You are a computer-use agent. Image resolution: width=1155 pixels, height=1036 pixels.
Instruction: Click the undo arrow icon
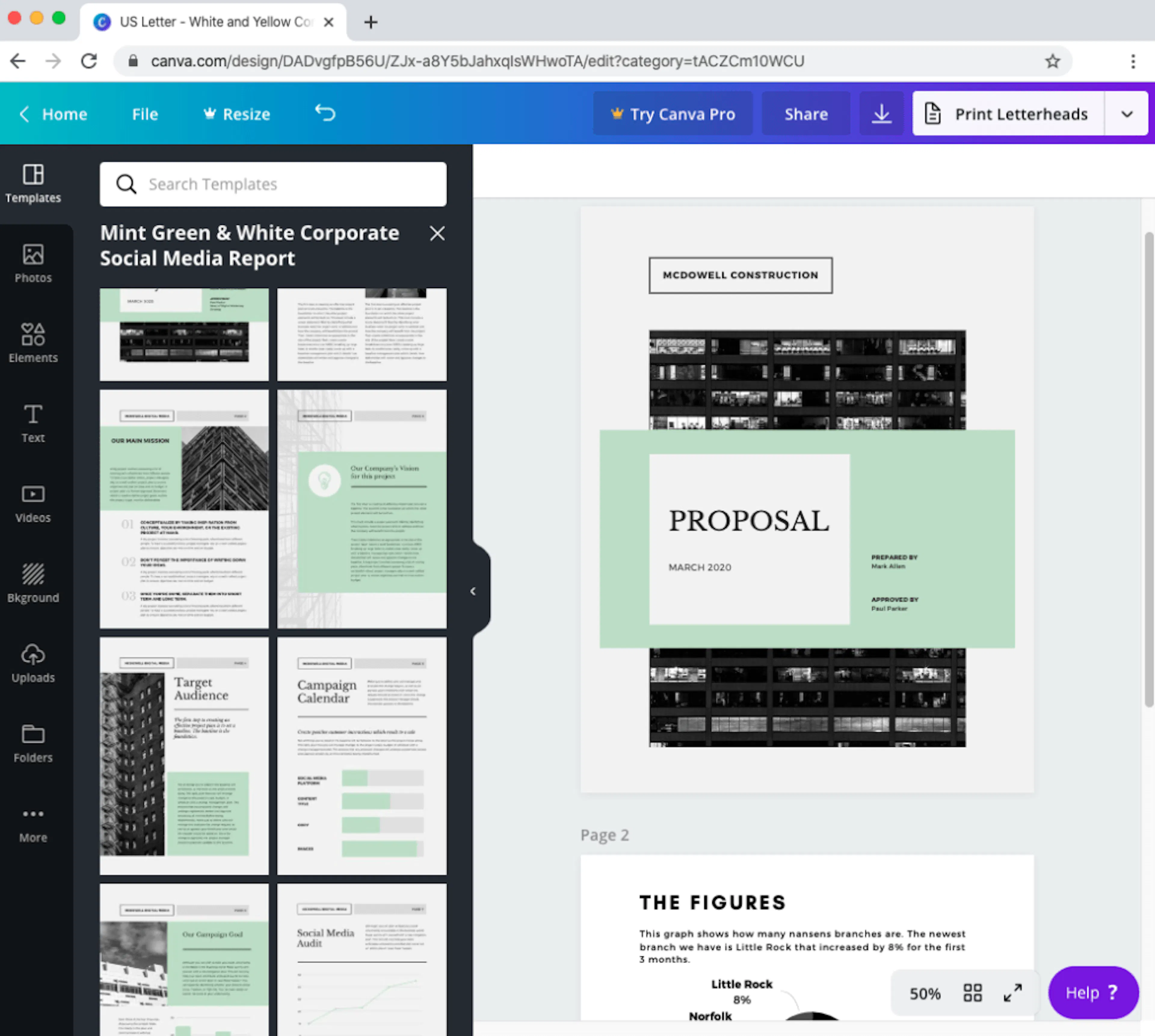325,113
